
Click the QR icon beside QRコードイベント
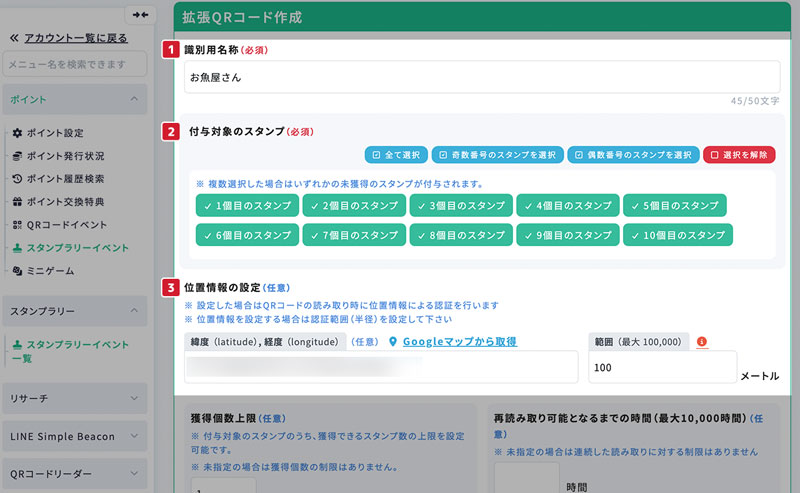(17, 225)
